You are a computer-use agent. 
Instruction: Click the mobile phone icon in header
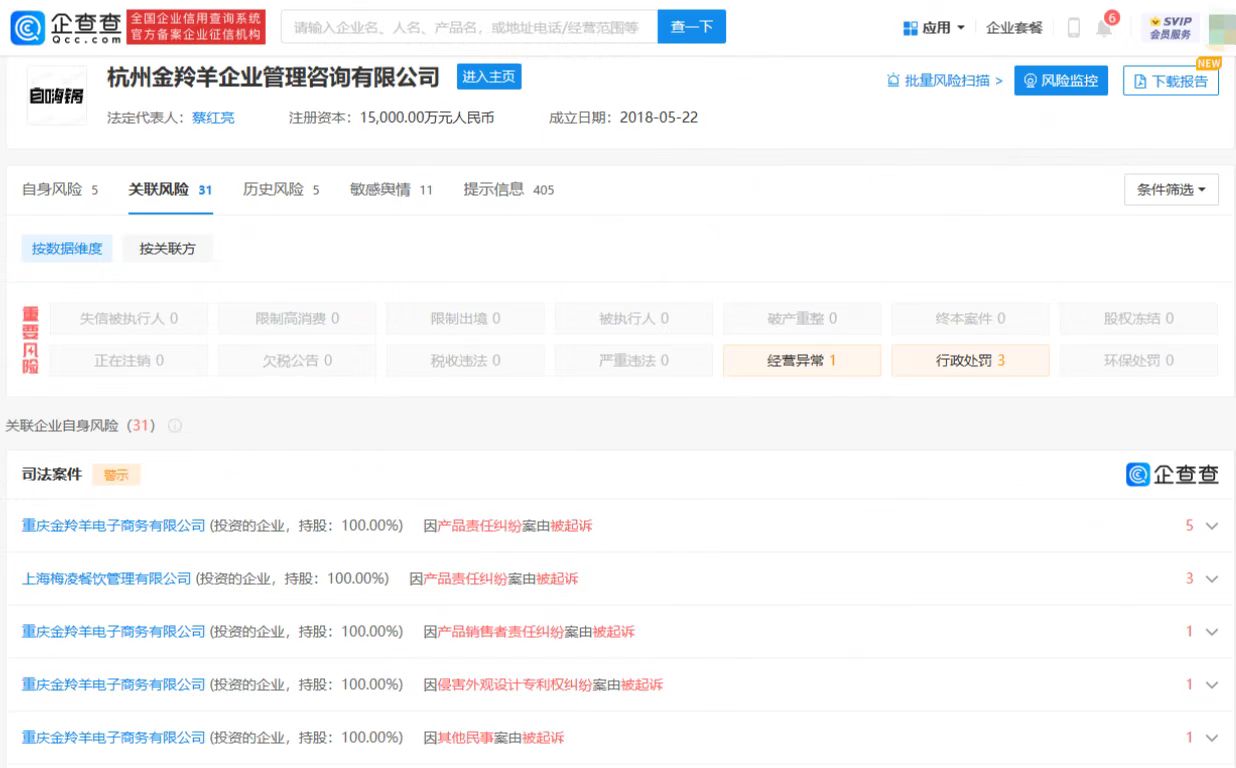tap(1073, 28)
